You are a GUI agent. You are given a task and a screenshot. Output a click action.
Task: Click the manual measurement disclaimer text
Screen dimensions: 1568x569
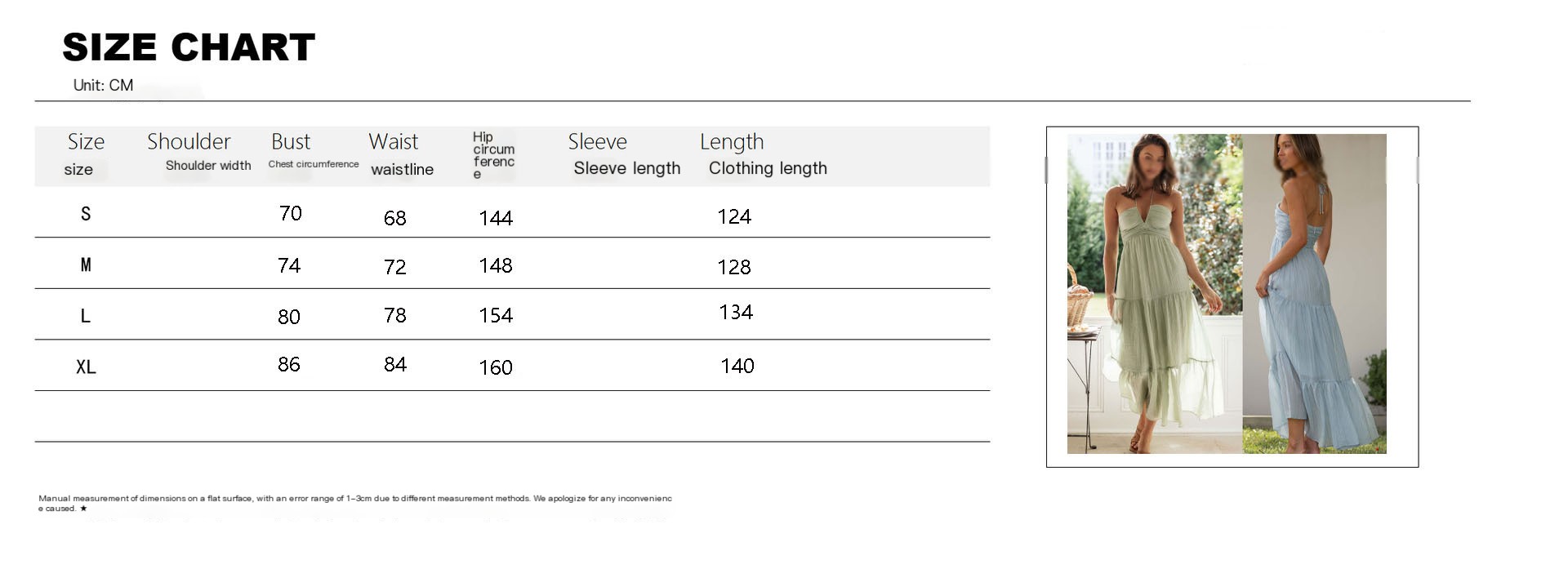click(355, 503)
